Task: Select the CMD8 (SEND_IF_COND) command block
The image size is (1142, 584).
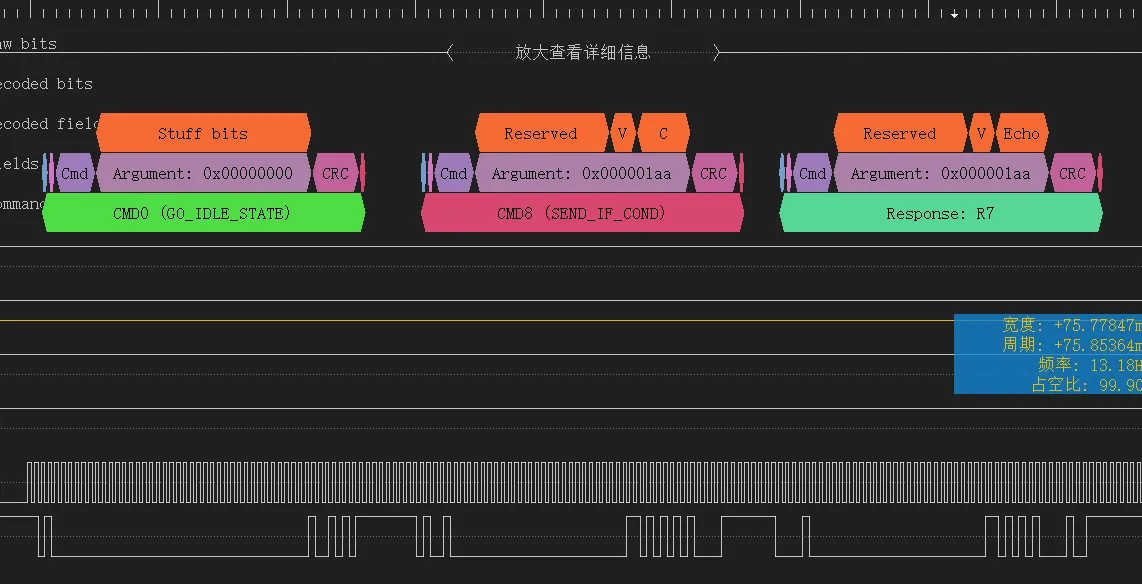Action: 583,213
